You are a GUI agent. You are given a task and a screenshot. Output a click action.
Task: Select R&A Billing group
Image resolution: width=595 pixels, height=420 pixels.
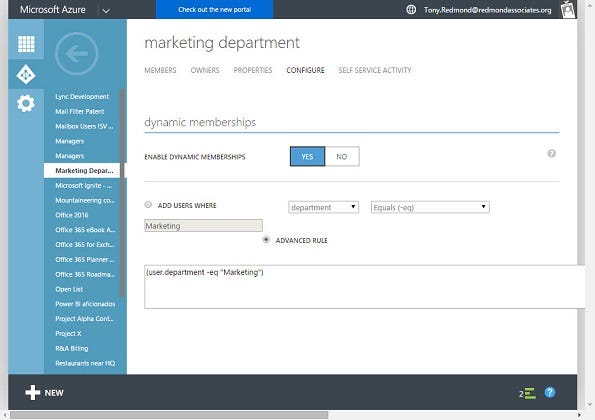72,348
